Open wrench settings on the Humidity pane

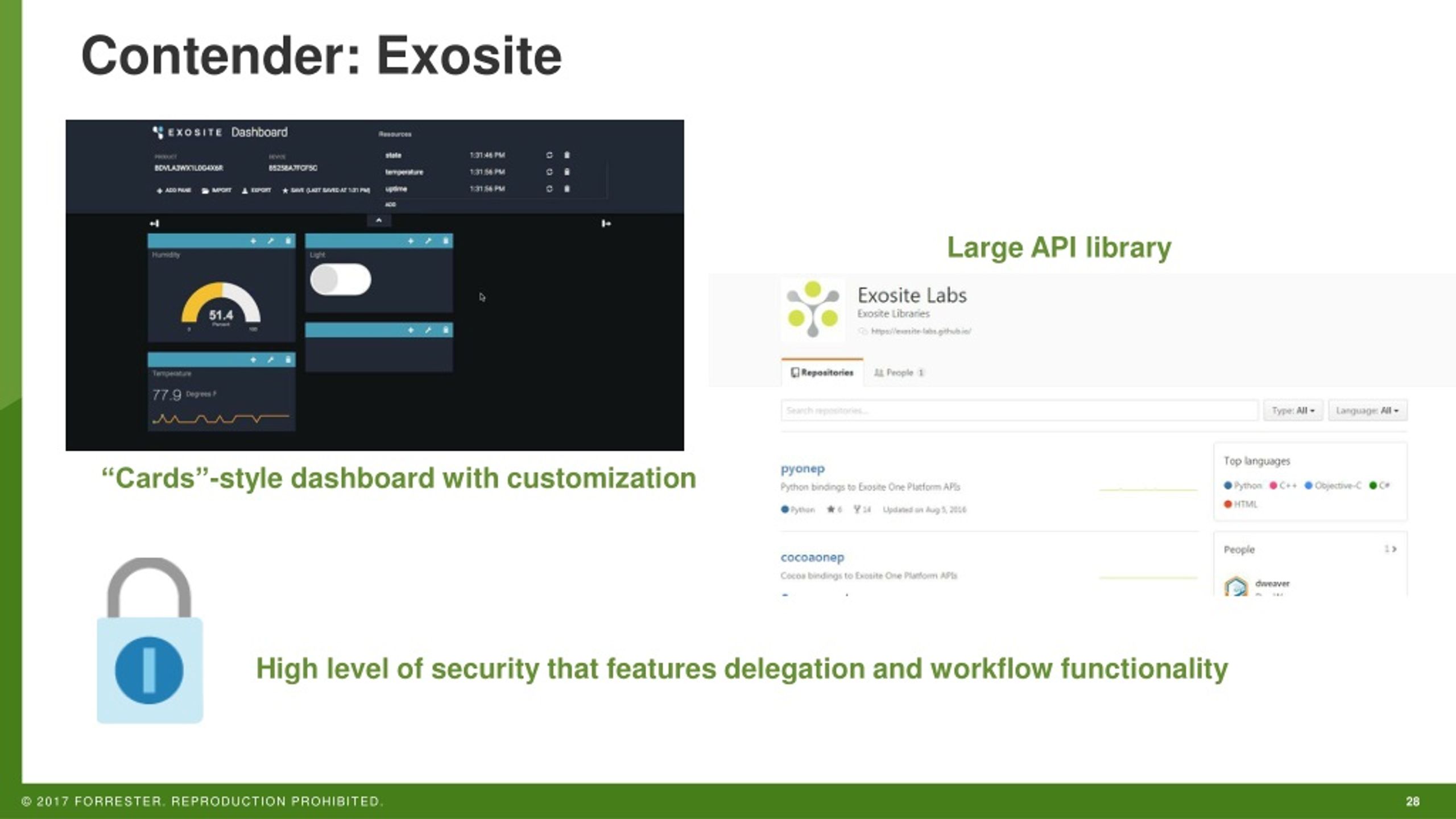(x=270, y=241)
